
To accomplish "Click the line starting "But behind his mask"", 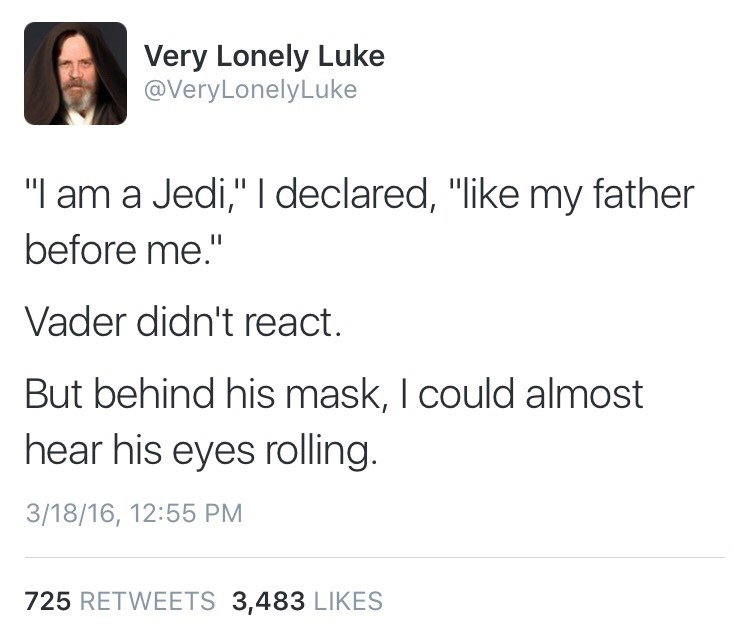I will [334, 394].
